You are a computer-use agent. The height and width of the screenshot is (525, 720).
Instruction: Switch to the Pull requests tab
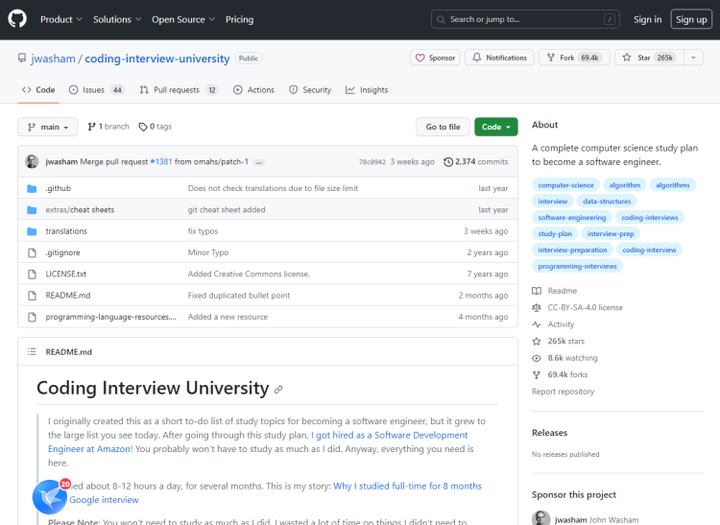pyautogui.click(x=179, y=90)
